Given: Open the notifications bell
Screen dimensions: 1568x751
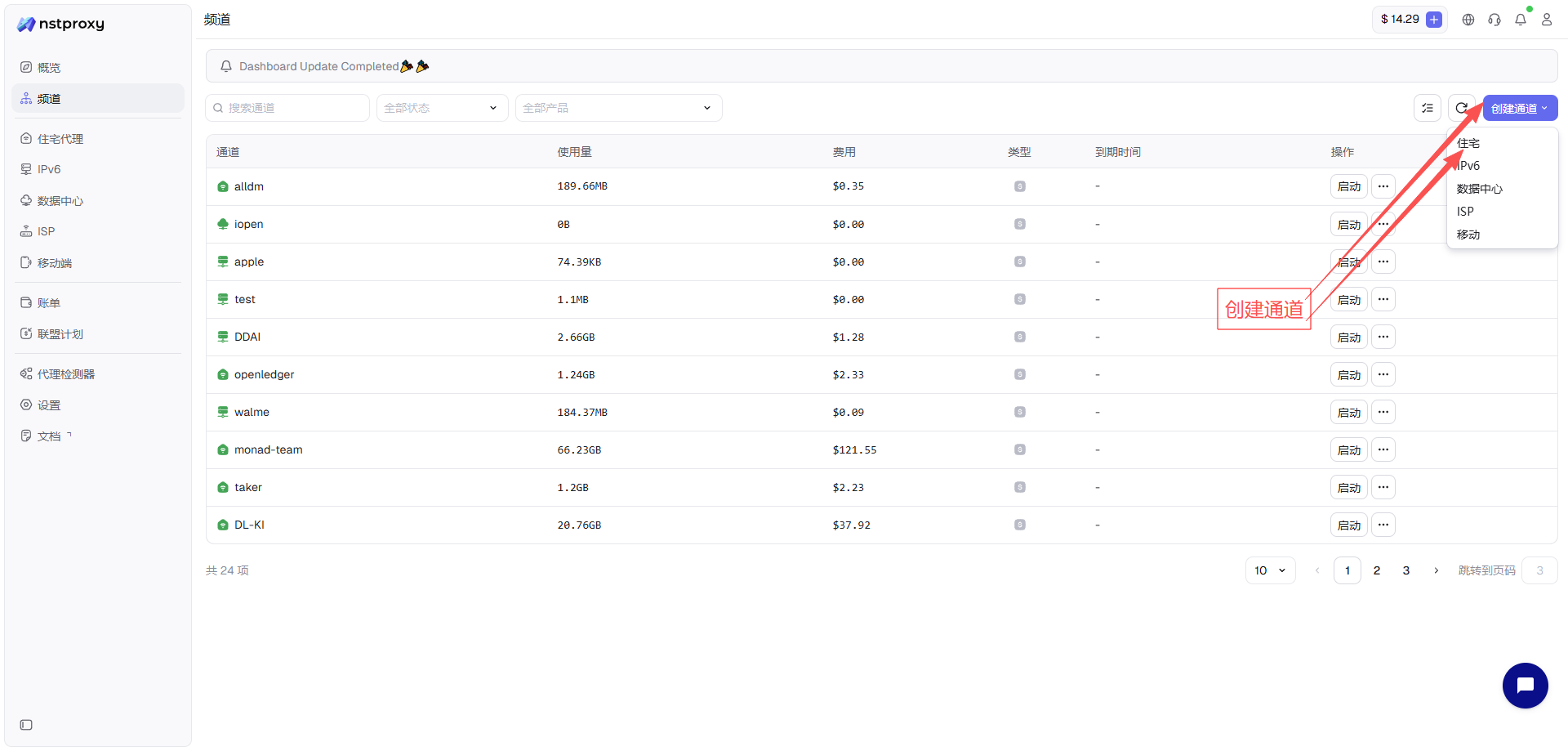Looking at the screenshot, I should 1520,20.
